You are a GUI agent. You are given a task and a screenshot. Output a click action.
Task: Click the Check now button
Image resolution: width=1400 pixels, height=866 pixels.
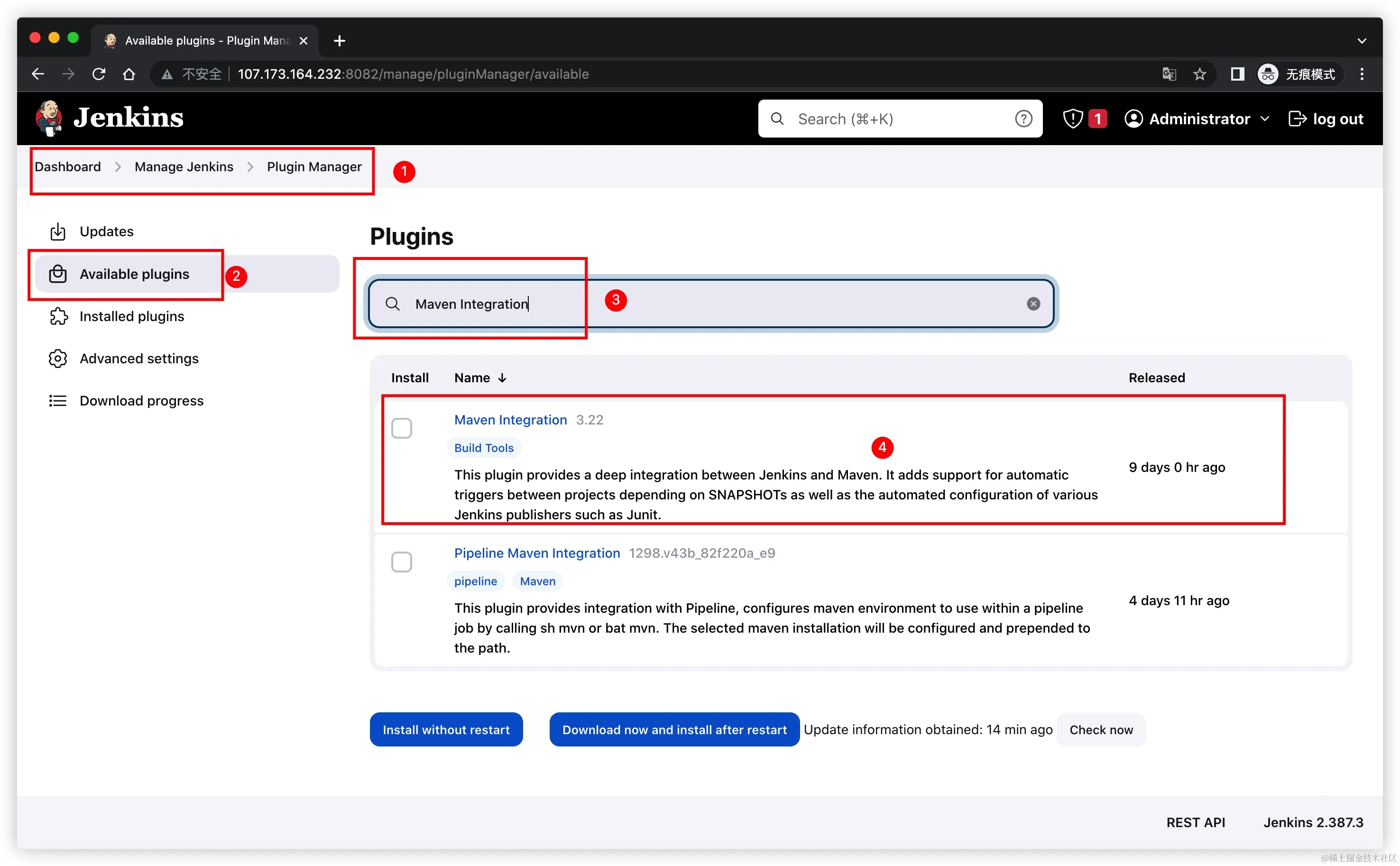[1101, 730]
